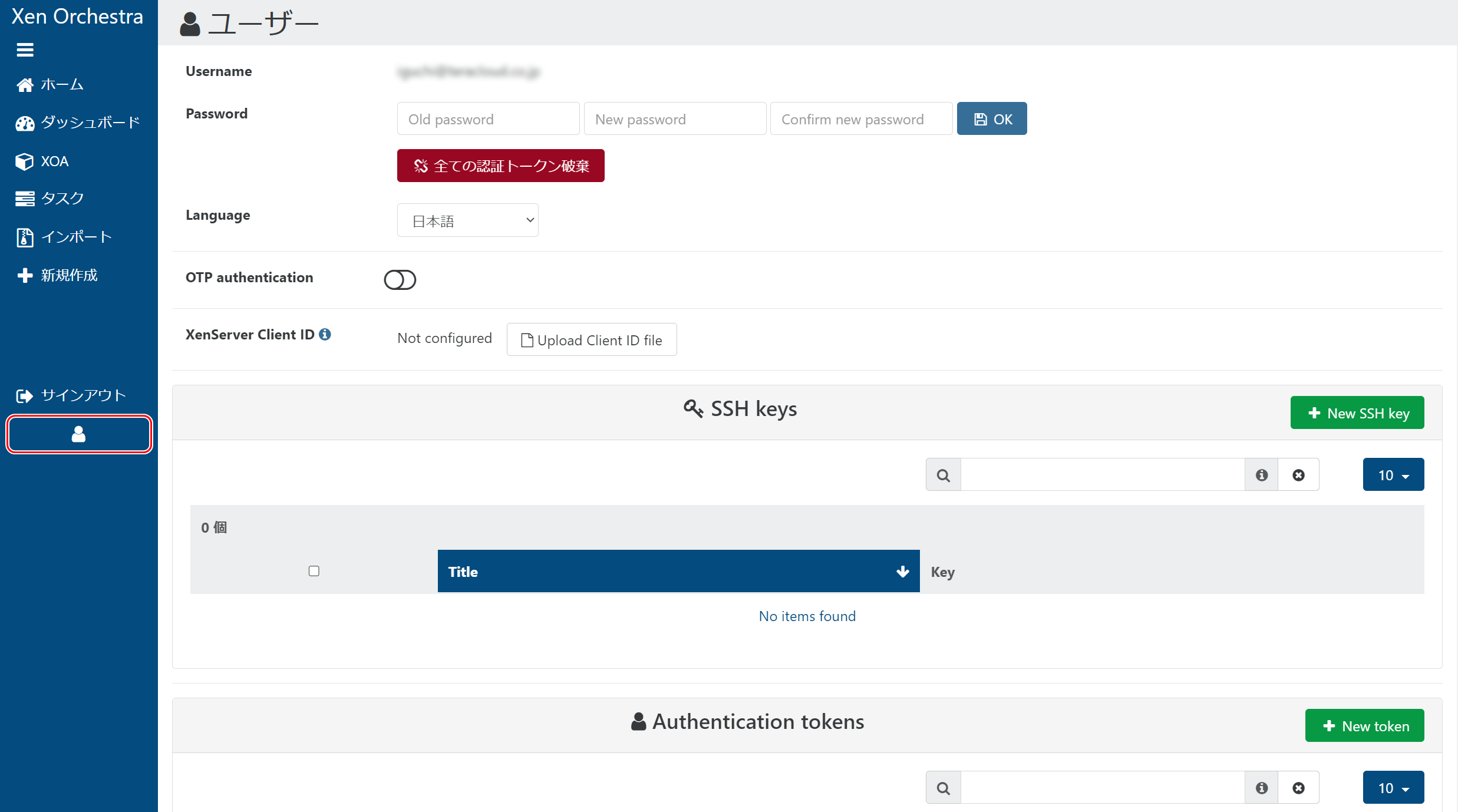Click SSH keys search magnifier icon

click(944, 475)
